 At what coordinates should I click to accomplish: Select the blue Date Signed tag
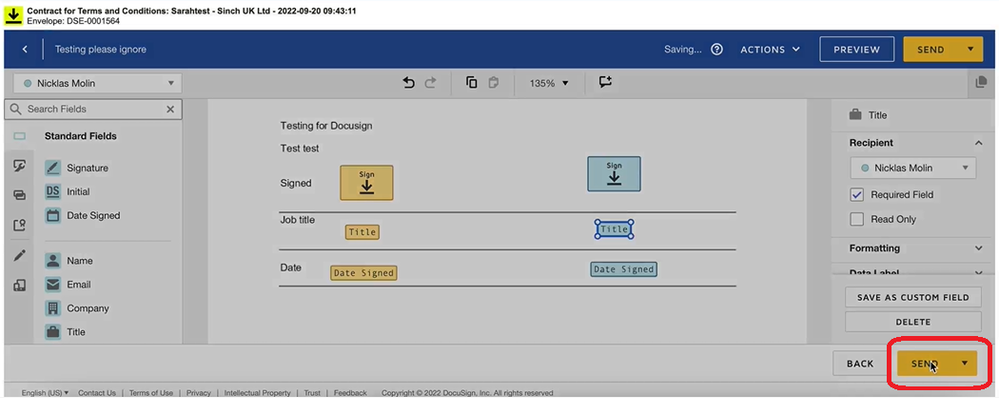coord(624,269)
